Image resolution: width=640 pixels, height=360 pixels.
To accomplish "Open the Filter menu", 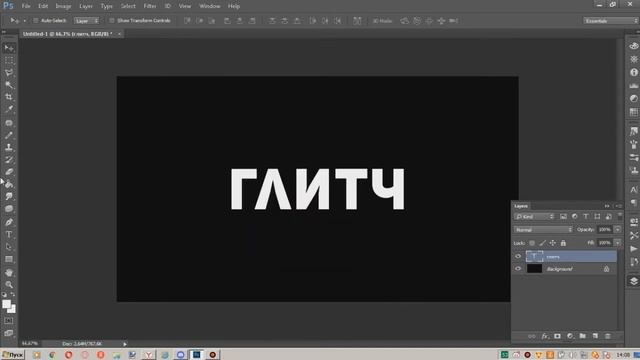I will click(x=150, y=6).
